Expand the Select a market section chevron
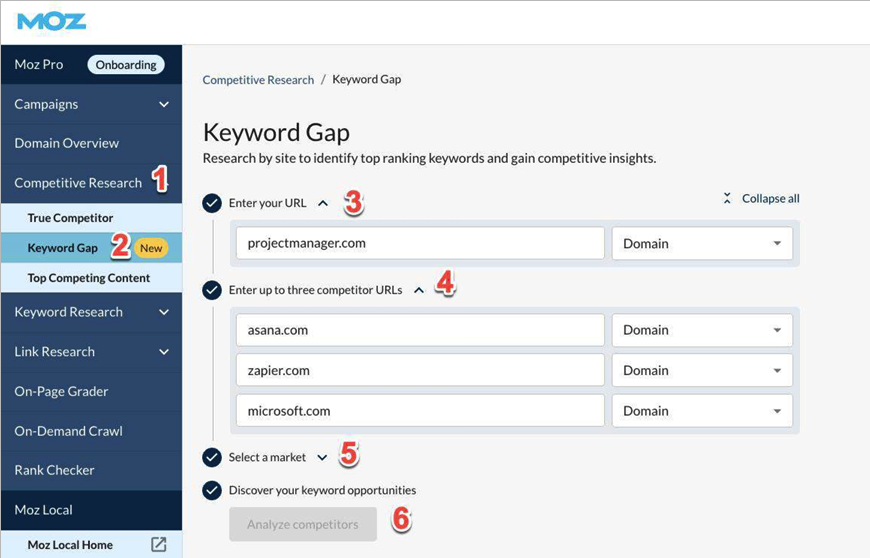 pos(322,458)
